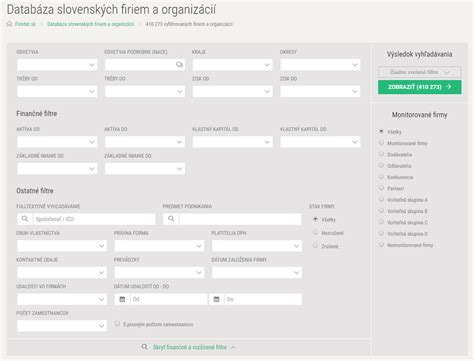This screenshot has height=361, width=474.
Task: Open the Zisk do dropdown
Action: (x=320, y=91)
